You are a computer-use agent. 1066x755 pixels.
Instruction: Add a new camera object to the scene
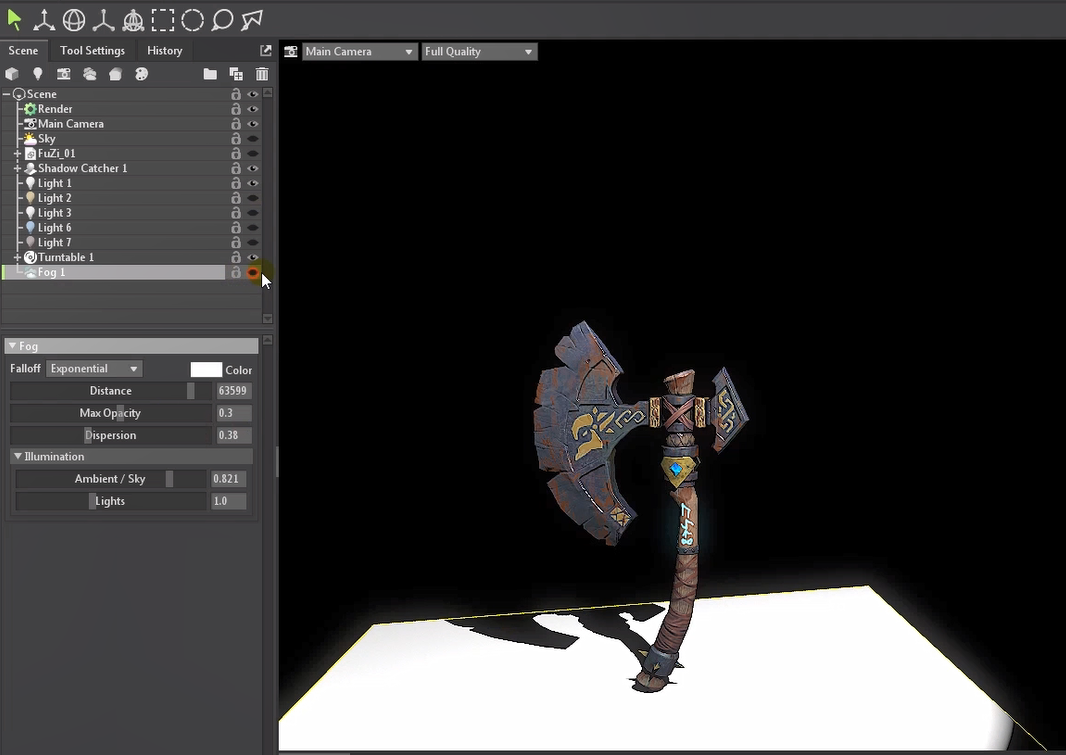[64, 74]
